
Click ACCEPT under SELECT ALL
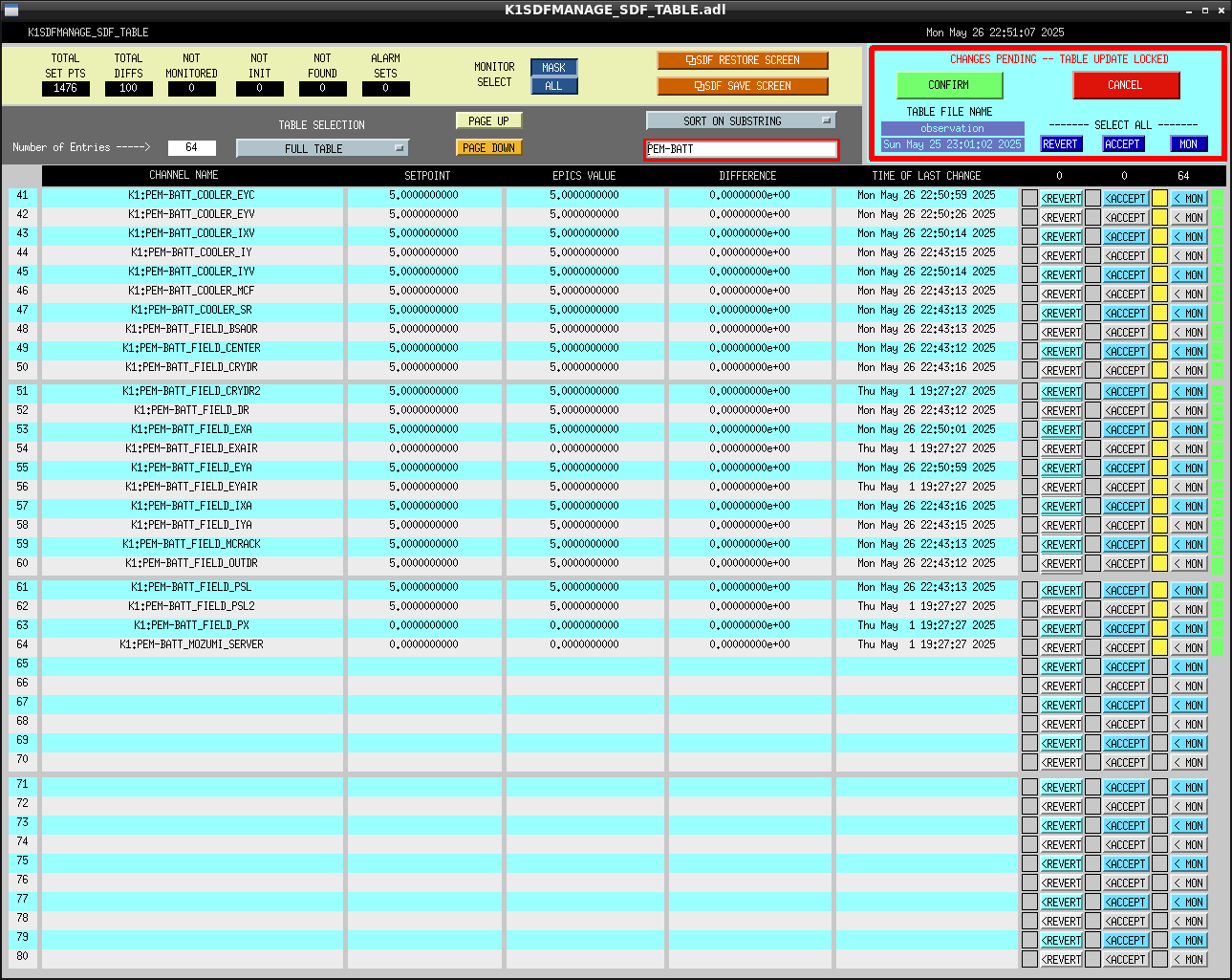click(1122, 144)
